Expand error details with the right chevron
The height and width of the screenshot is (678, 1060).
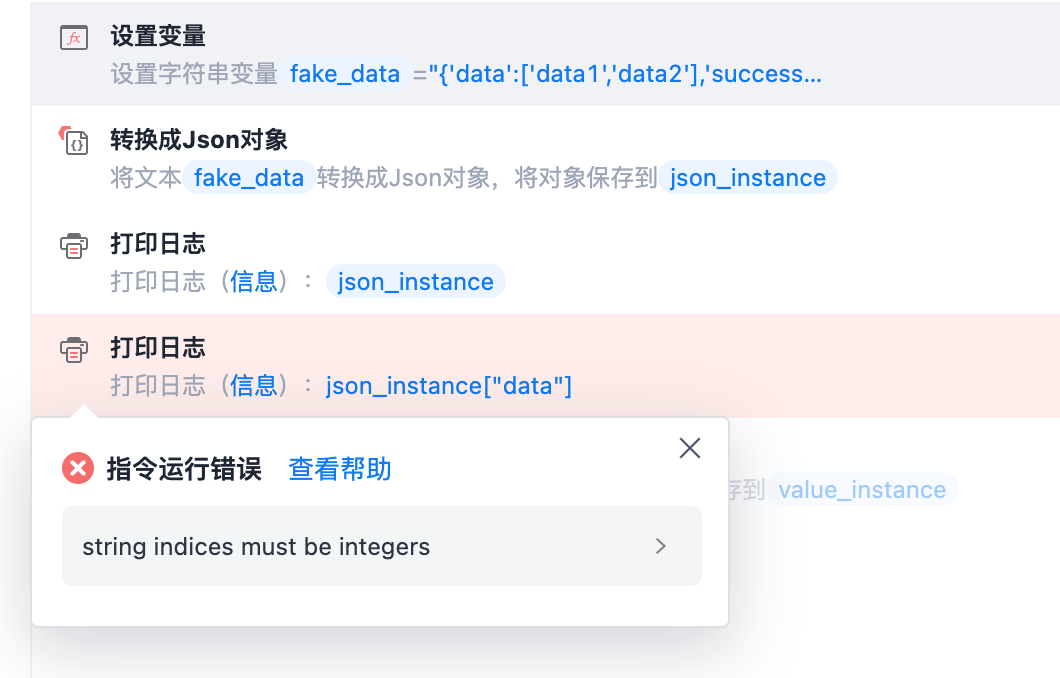[660, 546]
